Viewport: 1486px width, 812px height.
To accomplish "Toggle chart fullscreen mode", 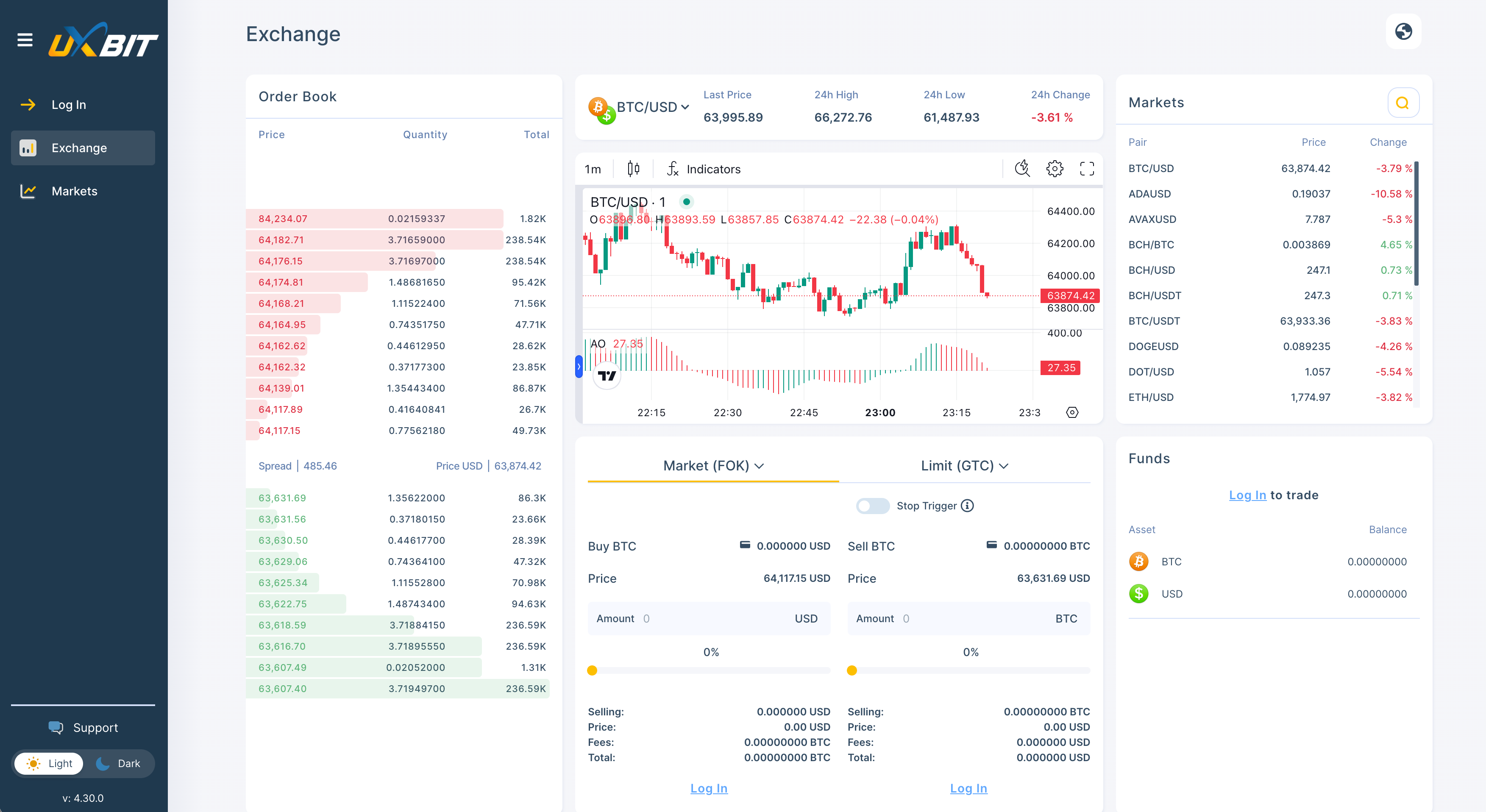I will coord(1087,168).
